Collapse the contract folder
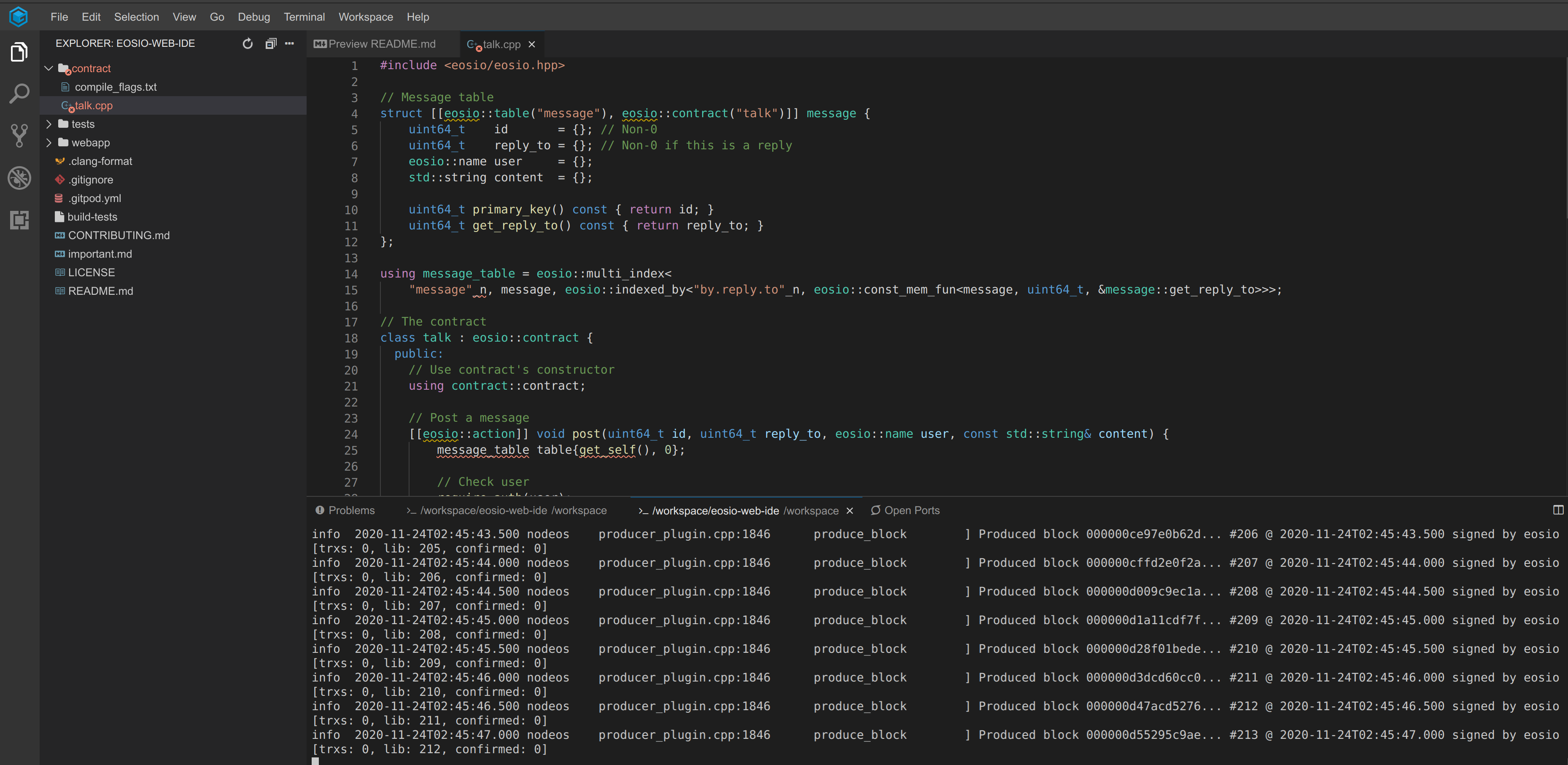 48,68
